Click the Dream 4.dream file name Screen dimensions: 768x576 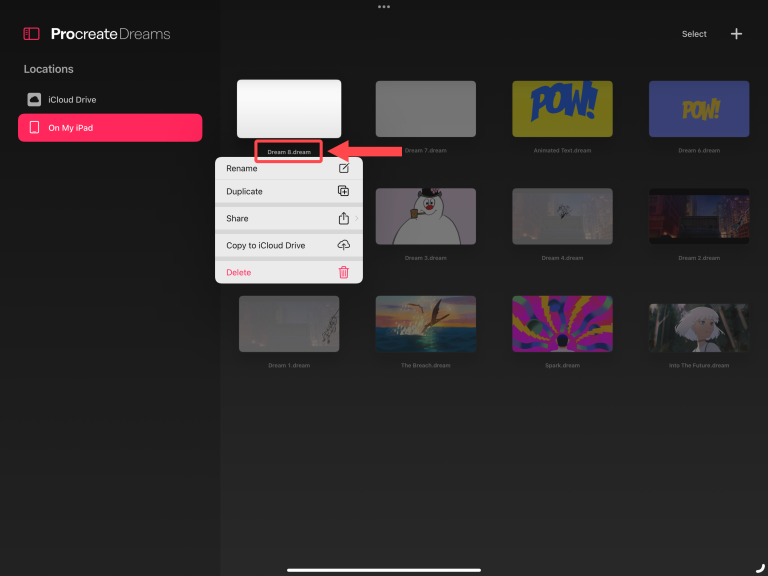click(x=562, y=258)
